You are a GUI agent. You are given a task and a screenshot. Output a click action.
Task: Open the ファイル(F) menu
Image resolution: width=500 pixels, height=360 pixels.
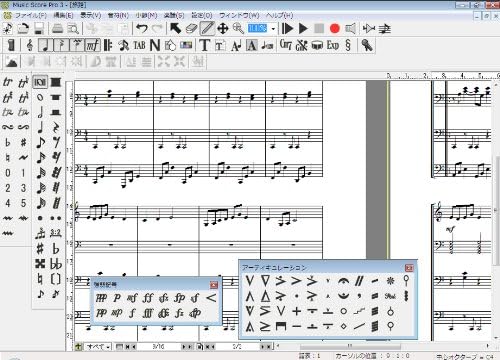(31, 15)
